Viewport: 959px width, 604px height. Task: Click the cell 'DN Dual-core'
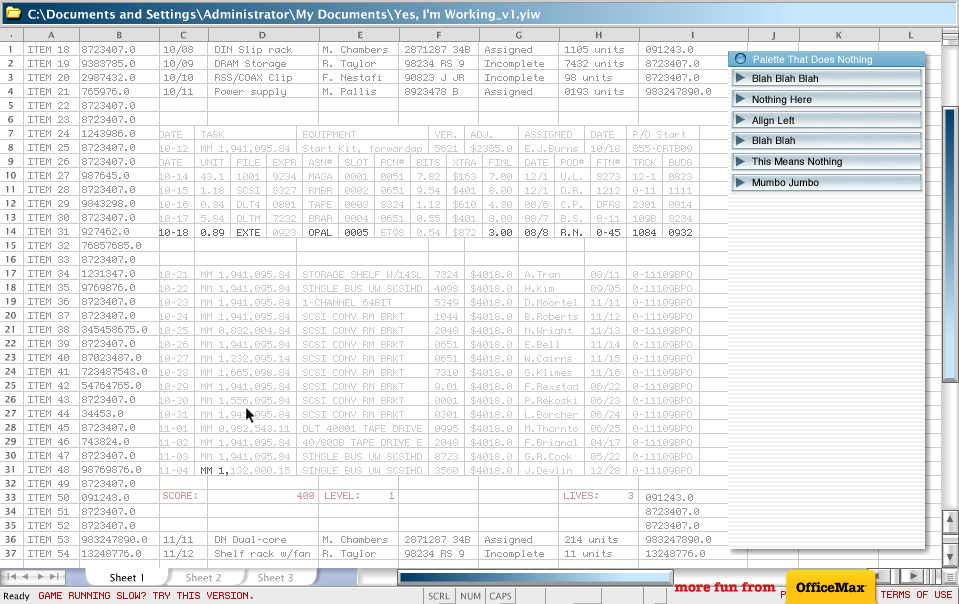263,540
